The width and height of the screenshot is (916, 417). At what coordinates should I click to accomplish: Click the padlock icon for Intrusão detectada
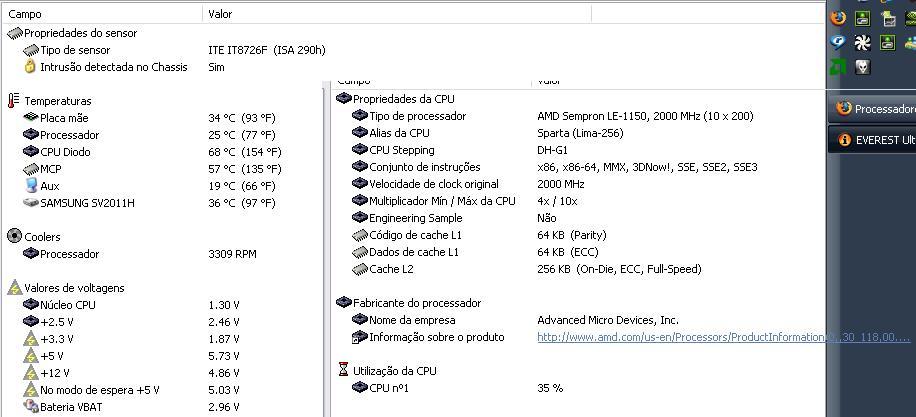click(x=30, y=67)
